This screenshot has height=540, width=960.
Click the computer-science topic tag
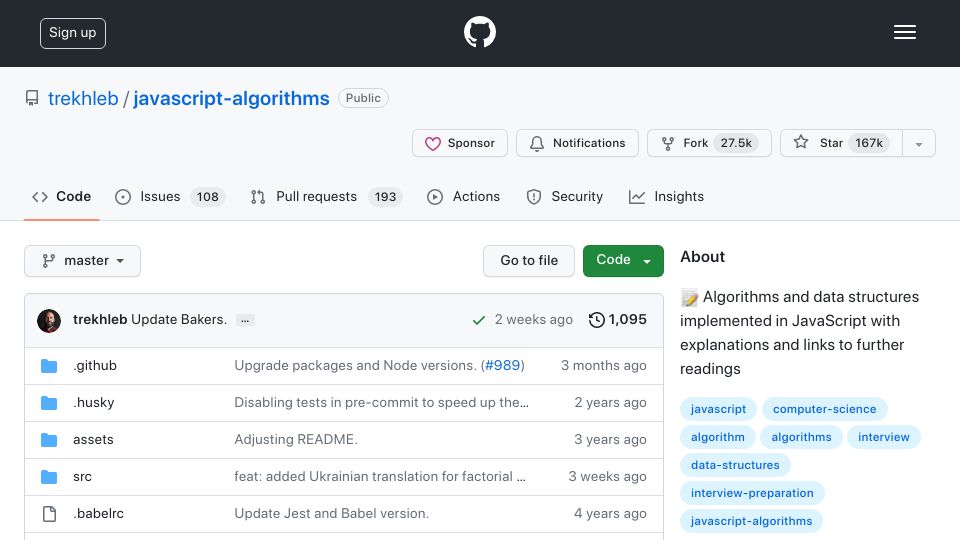point(825,409)
